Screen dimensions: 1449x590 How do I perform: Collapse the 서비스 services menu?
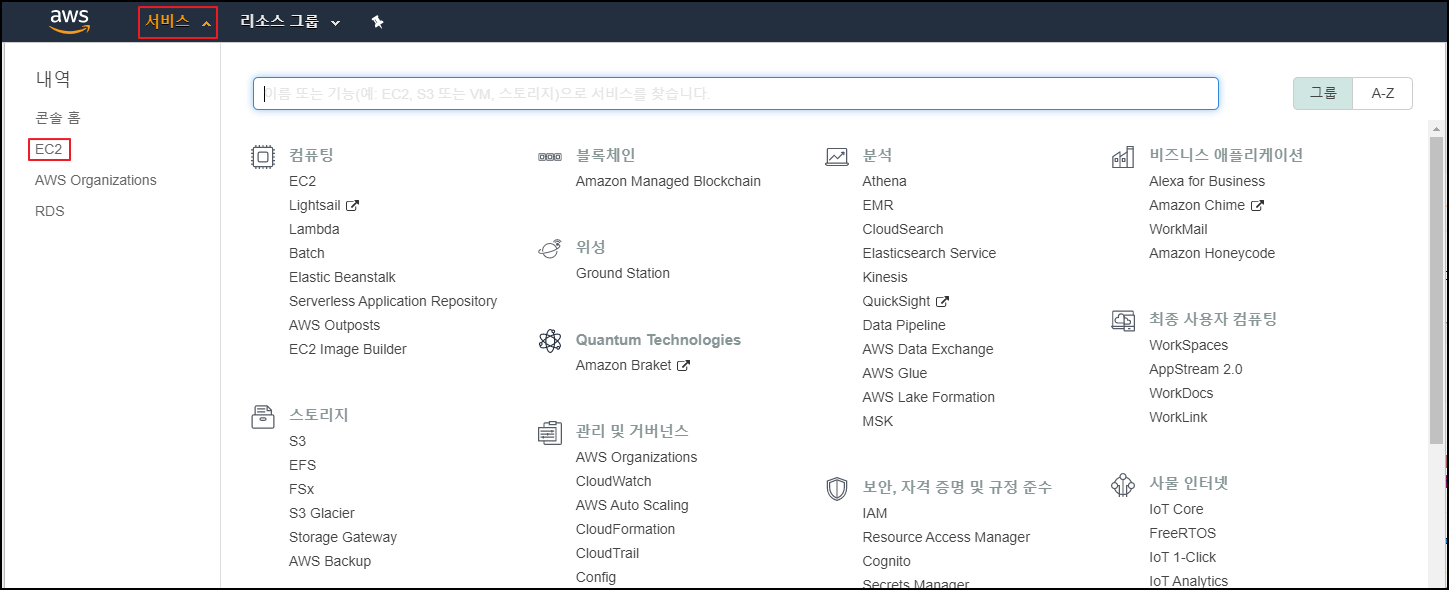click(178, 21)
